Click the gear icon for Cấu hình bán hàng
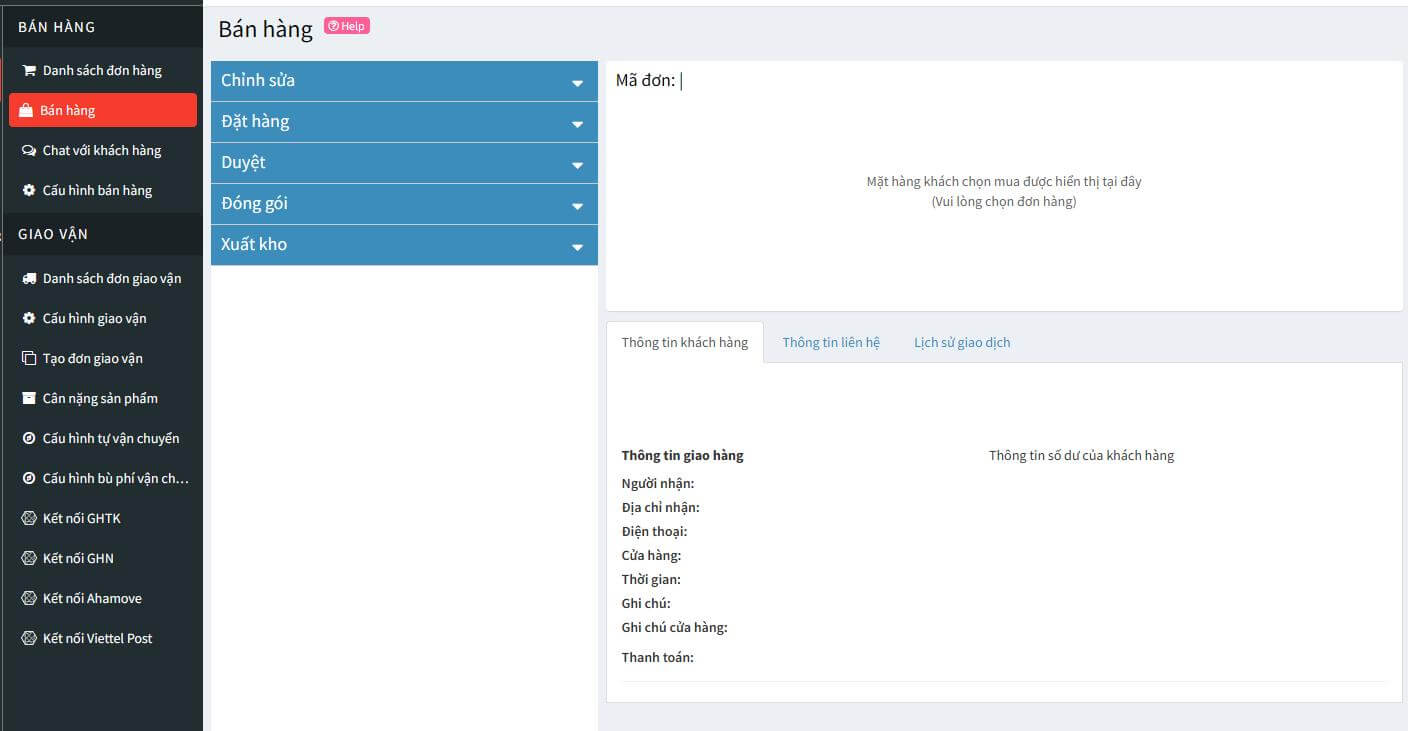 tap(29, 191)
